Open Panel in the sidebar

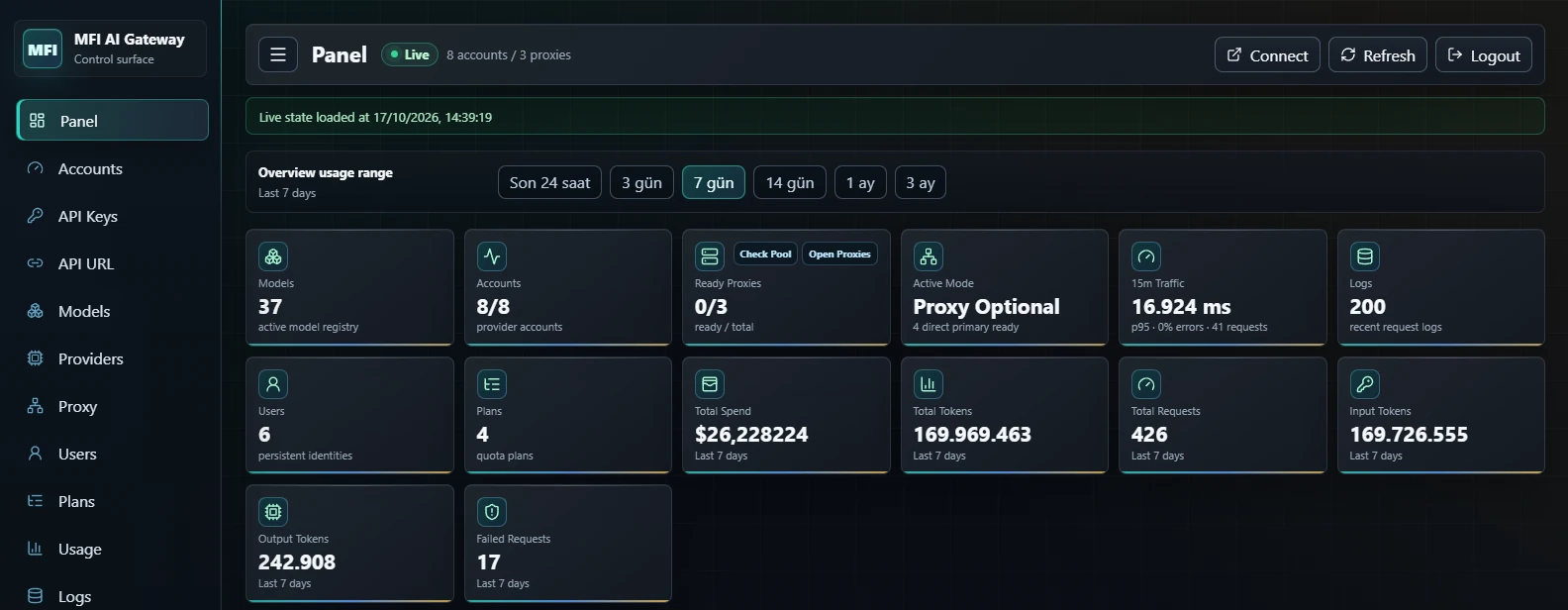(113, 121)
